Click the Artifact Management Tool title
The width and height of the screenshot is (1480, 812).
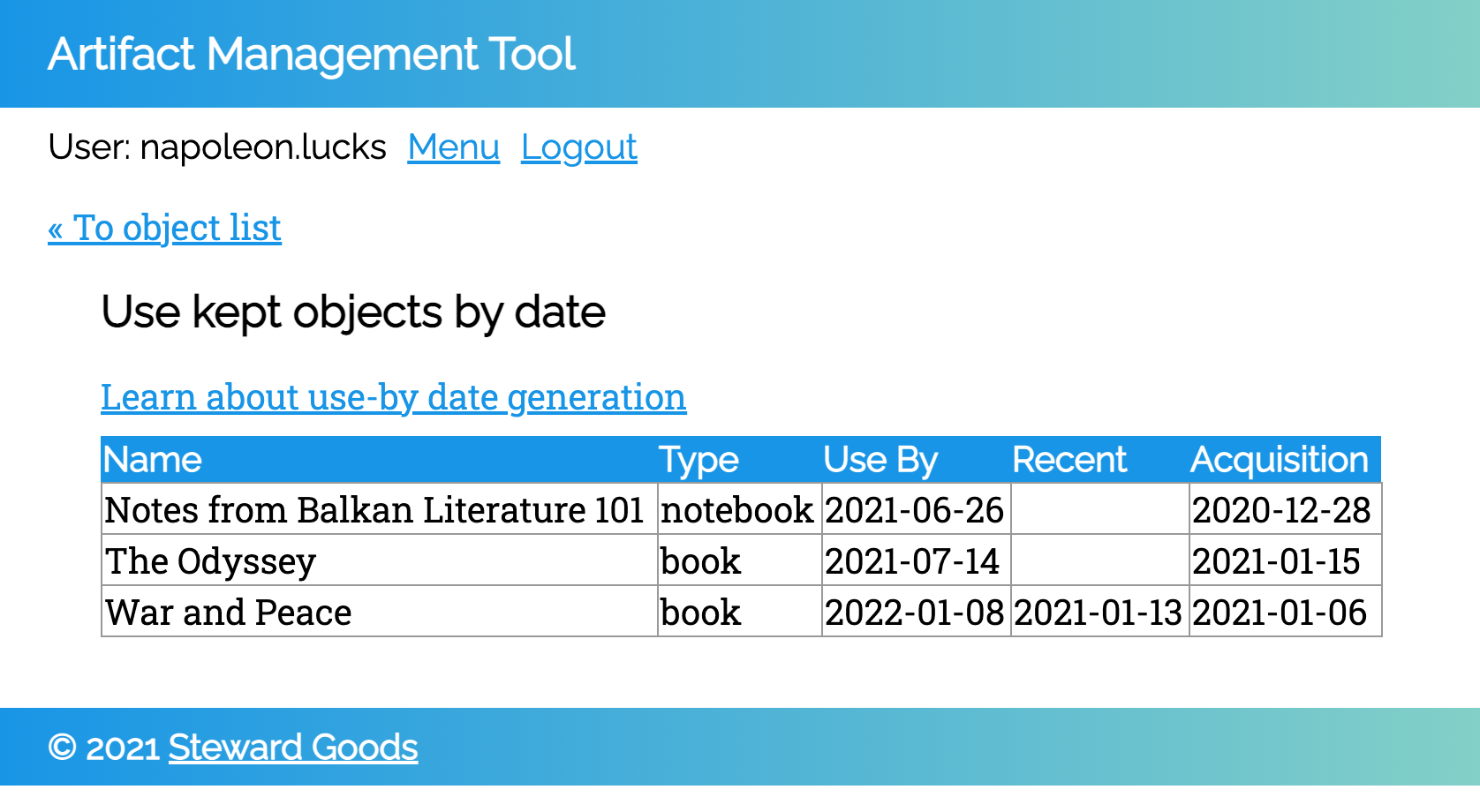pyautogui.click(x=311, y=55)
